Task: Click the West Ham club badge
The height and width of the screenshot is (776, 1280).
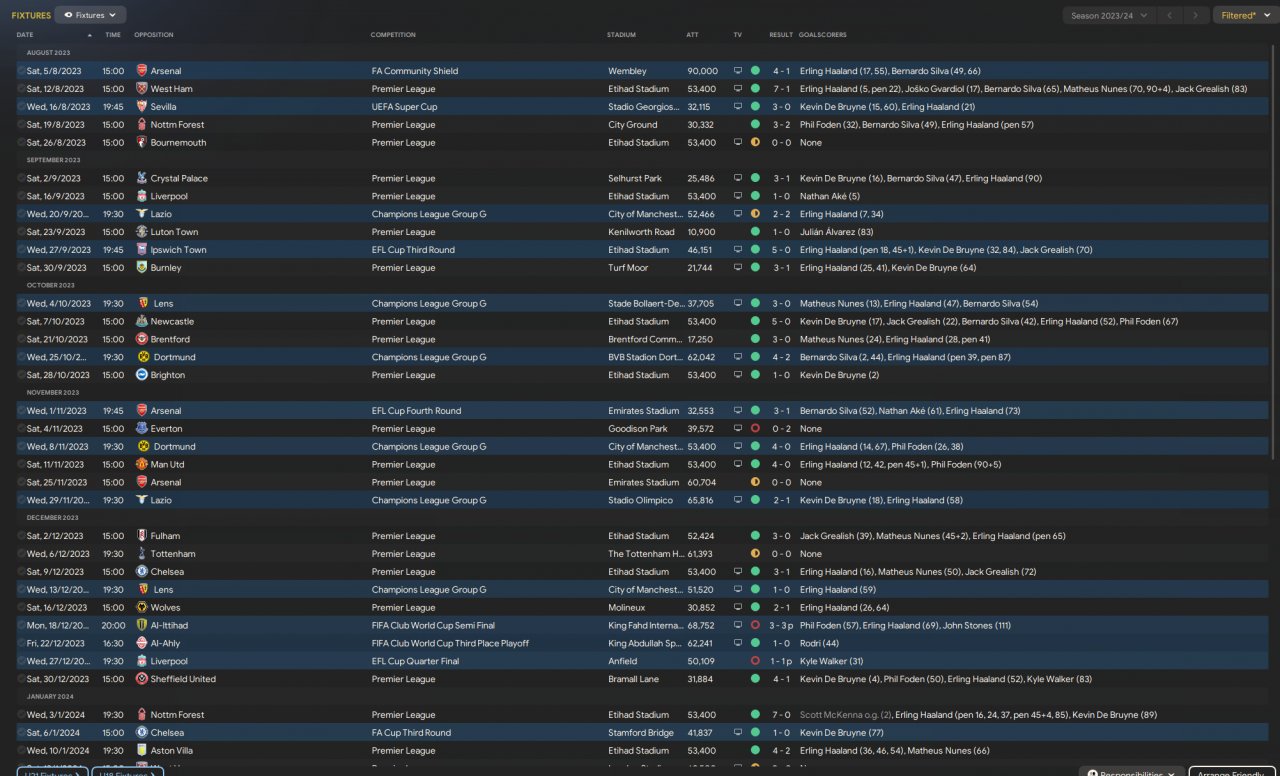Action: pos(141,89)
